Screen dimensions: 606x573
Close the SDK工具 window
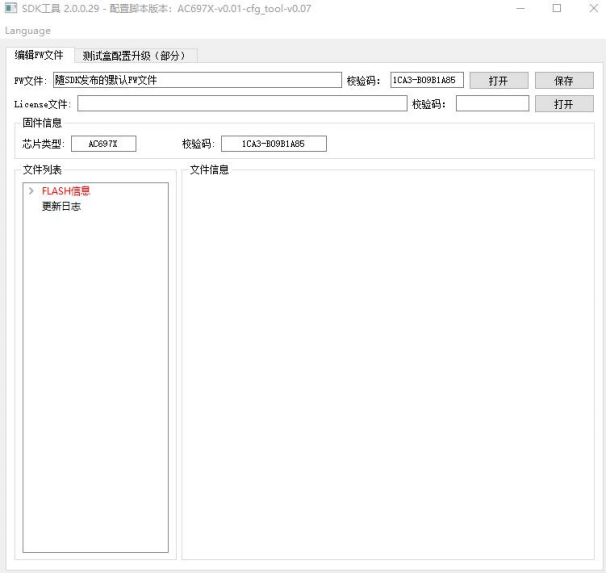[594, 8]
